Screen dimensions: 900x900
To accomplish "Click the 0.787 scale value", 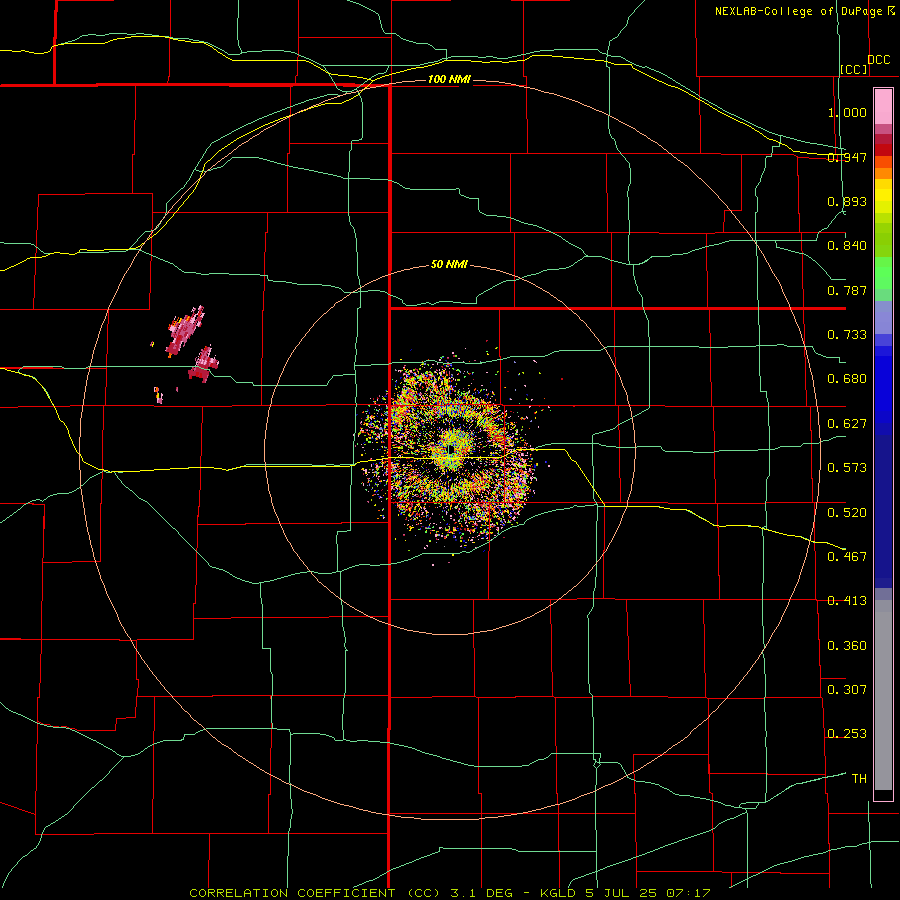I will click(847, 290).
